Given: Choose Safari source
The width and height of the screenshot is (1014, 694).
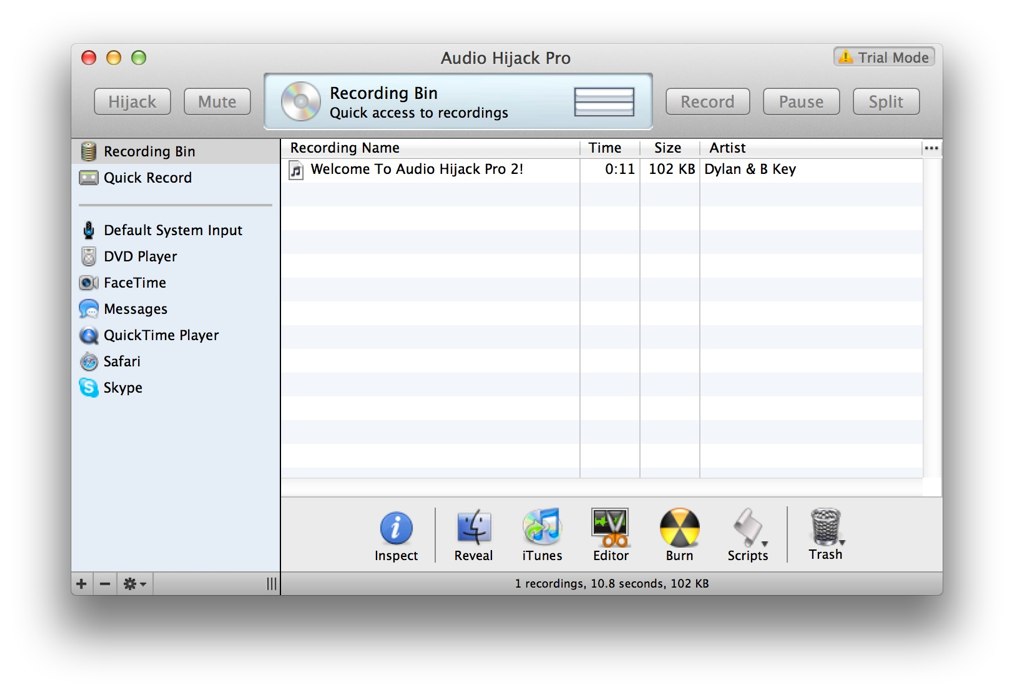Looking at the screenshot, I should (x=175, y=362).
